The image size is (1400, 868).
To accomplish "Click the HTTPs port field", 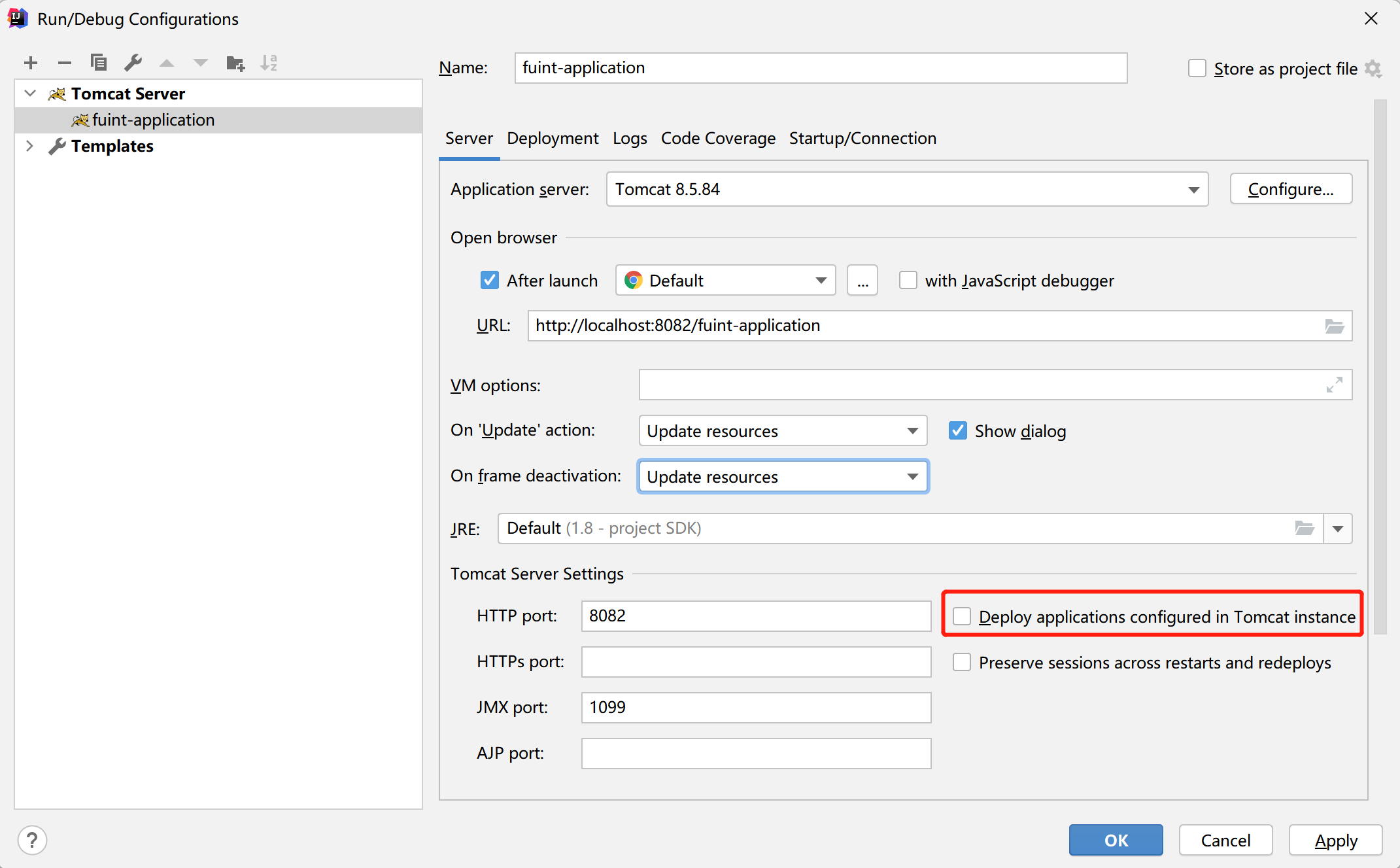I will (x=756, y=662).
